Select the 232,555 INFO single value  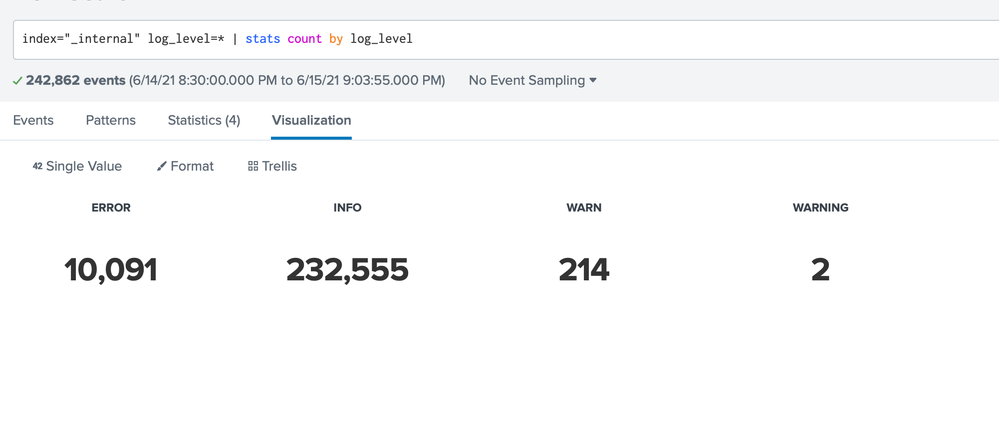tap(347, 269)
